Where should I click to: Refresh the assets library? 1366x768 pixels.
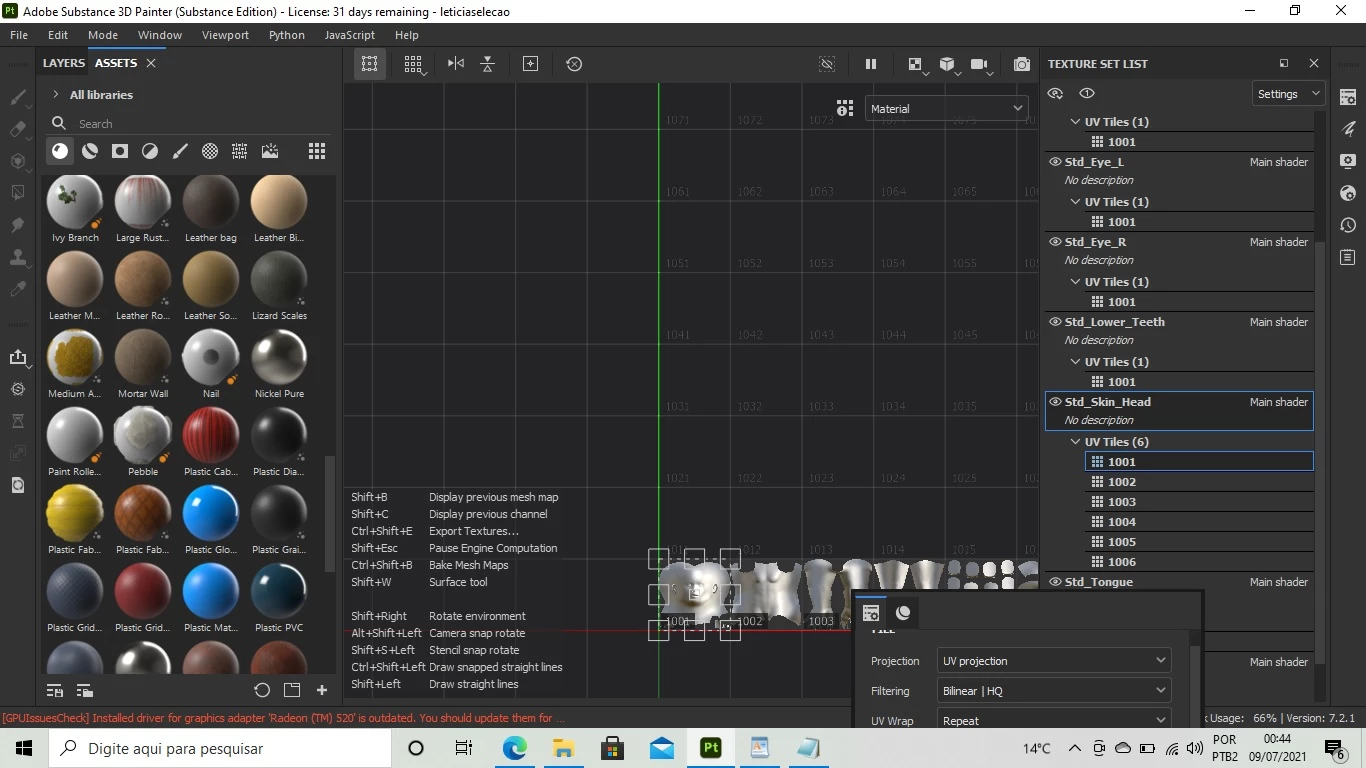pyautogui.click(x=262, y=690)
